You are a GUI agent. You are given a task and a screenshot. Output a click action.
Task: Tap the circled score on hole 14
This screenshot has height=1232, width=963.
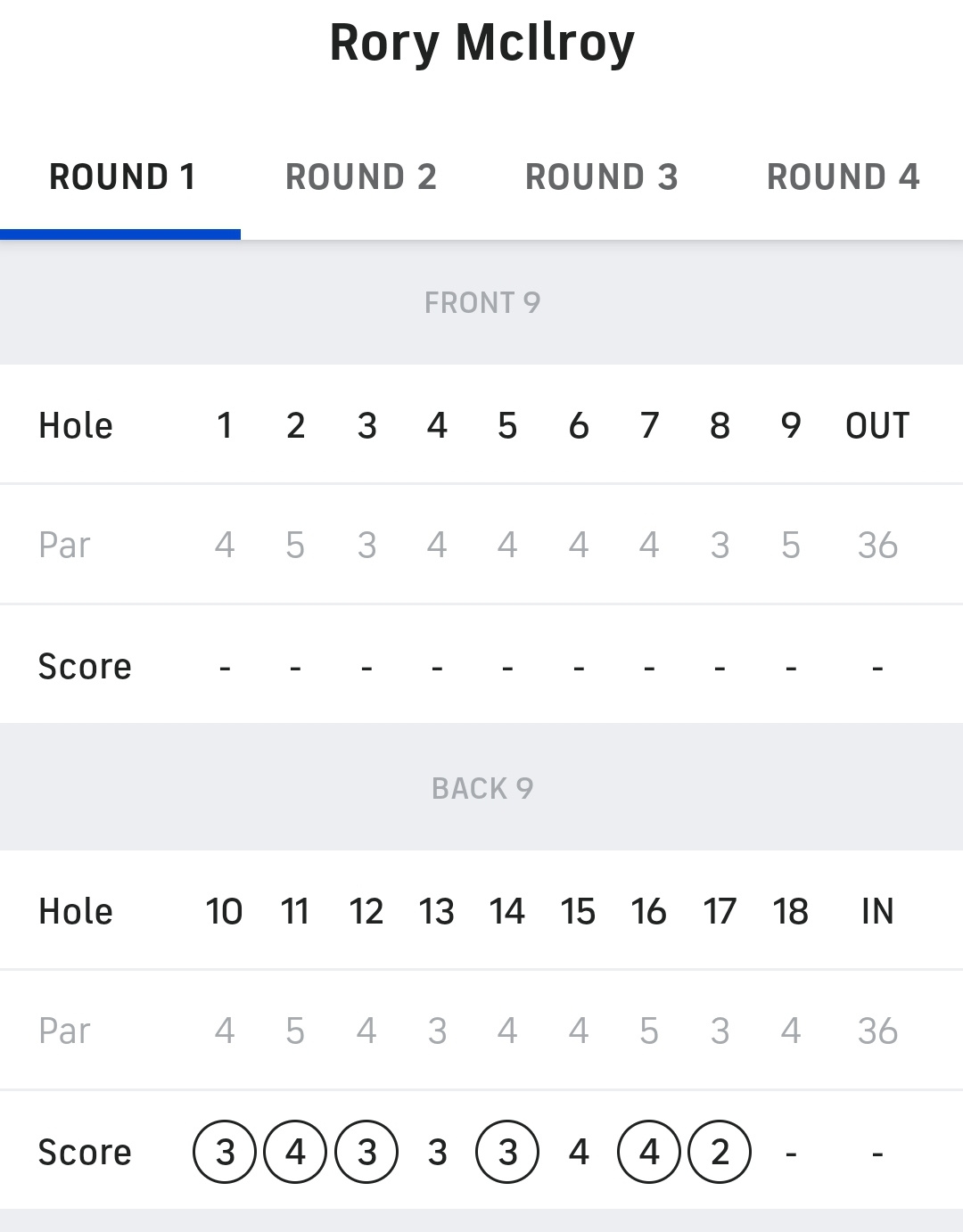[x=507, y=1152]
